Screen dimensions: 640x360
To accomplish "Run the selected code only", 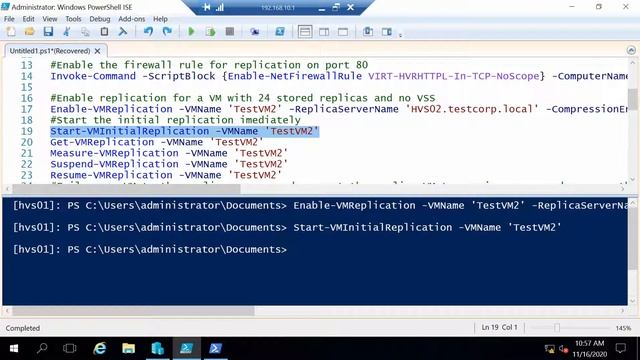I will (x=210, y=31).
